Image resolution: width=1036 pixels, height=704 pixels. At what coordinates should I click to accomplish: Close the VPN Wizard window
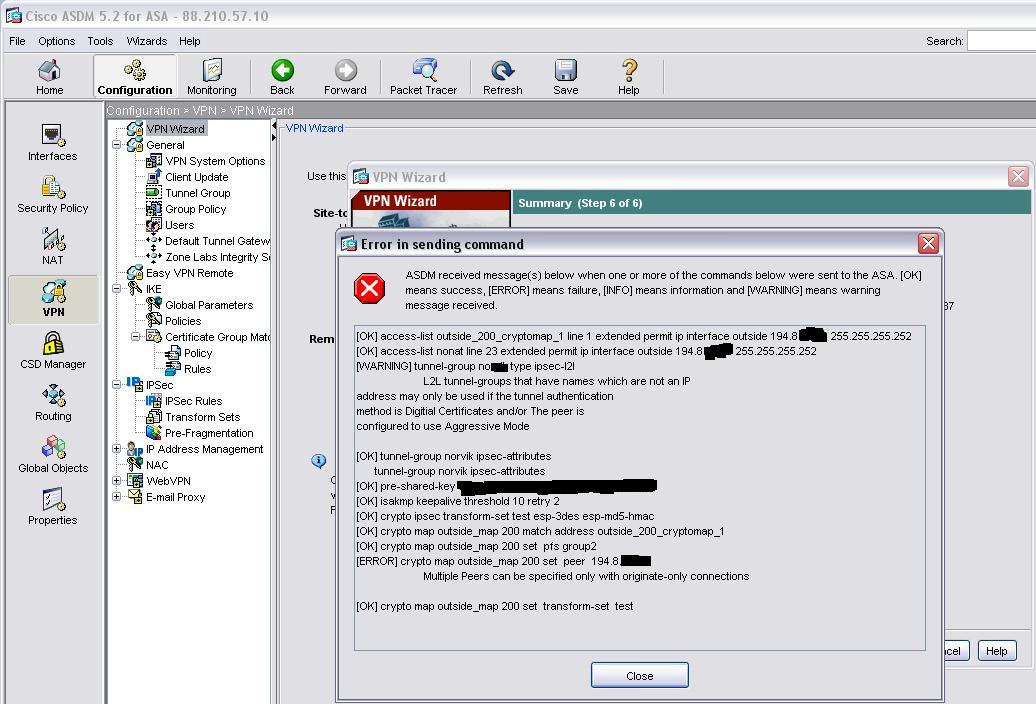[1018, 176]
